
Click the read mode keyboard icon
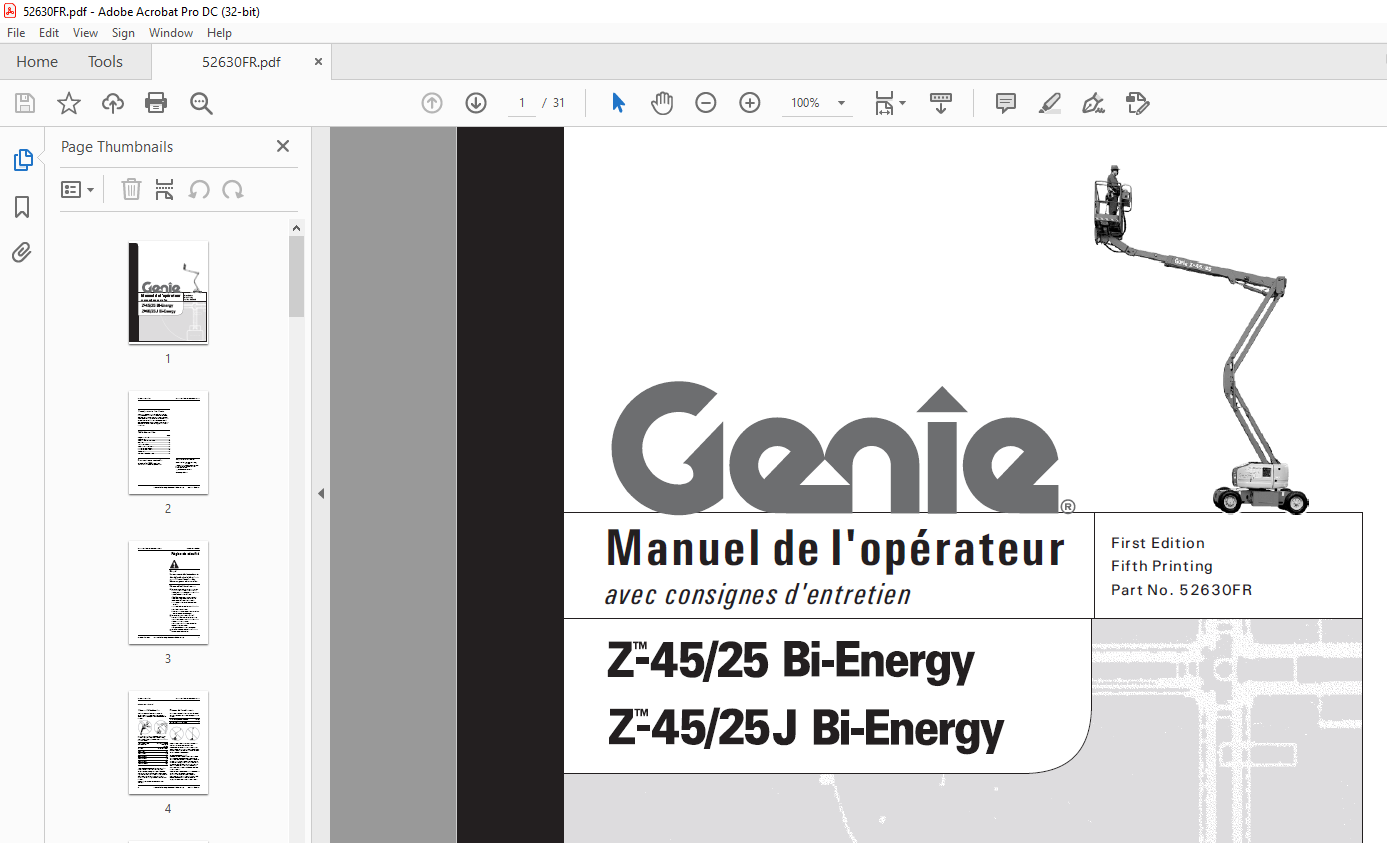tap(941, 103)
